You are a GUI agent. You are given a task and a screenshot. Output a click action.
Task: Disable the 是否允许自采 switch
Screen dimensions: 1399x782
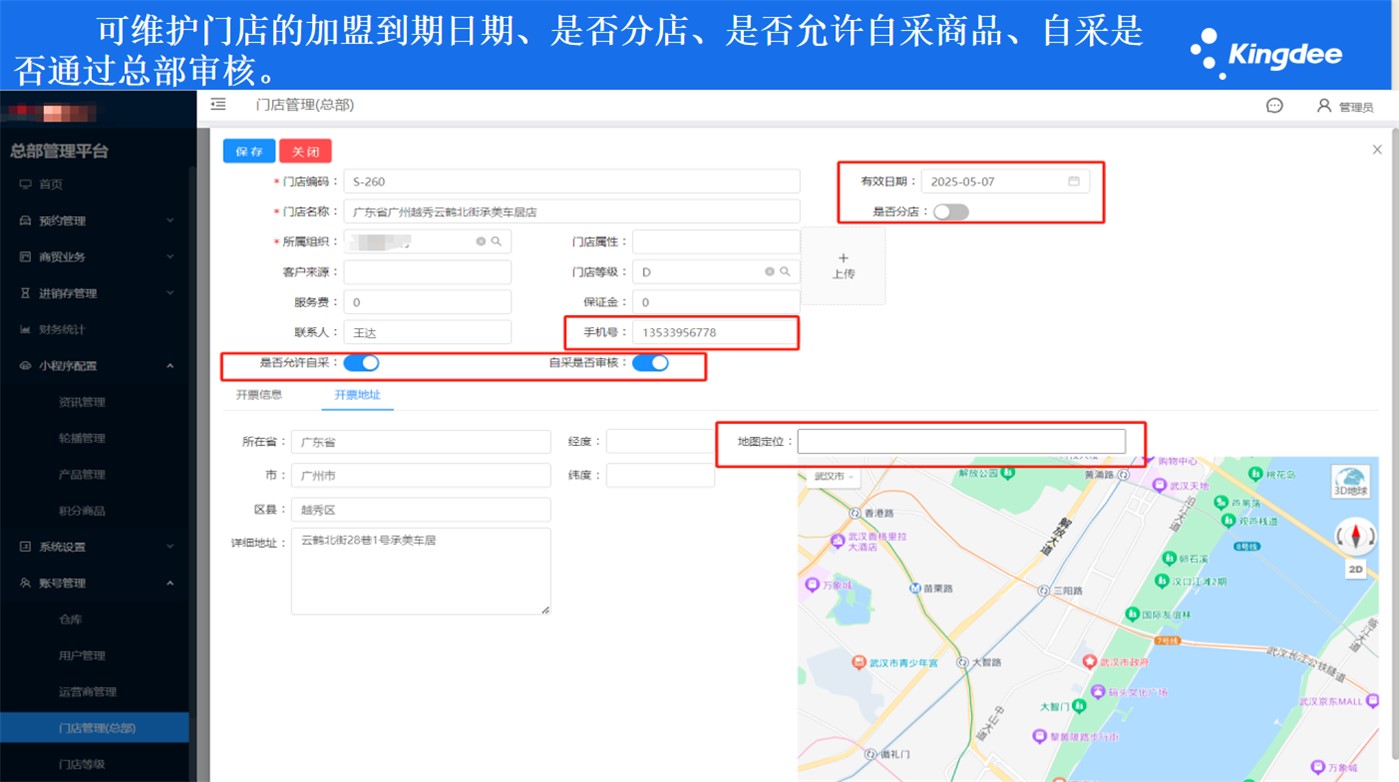361,363
